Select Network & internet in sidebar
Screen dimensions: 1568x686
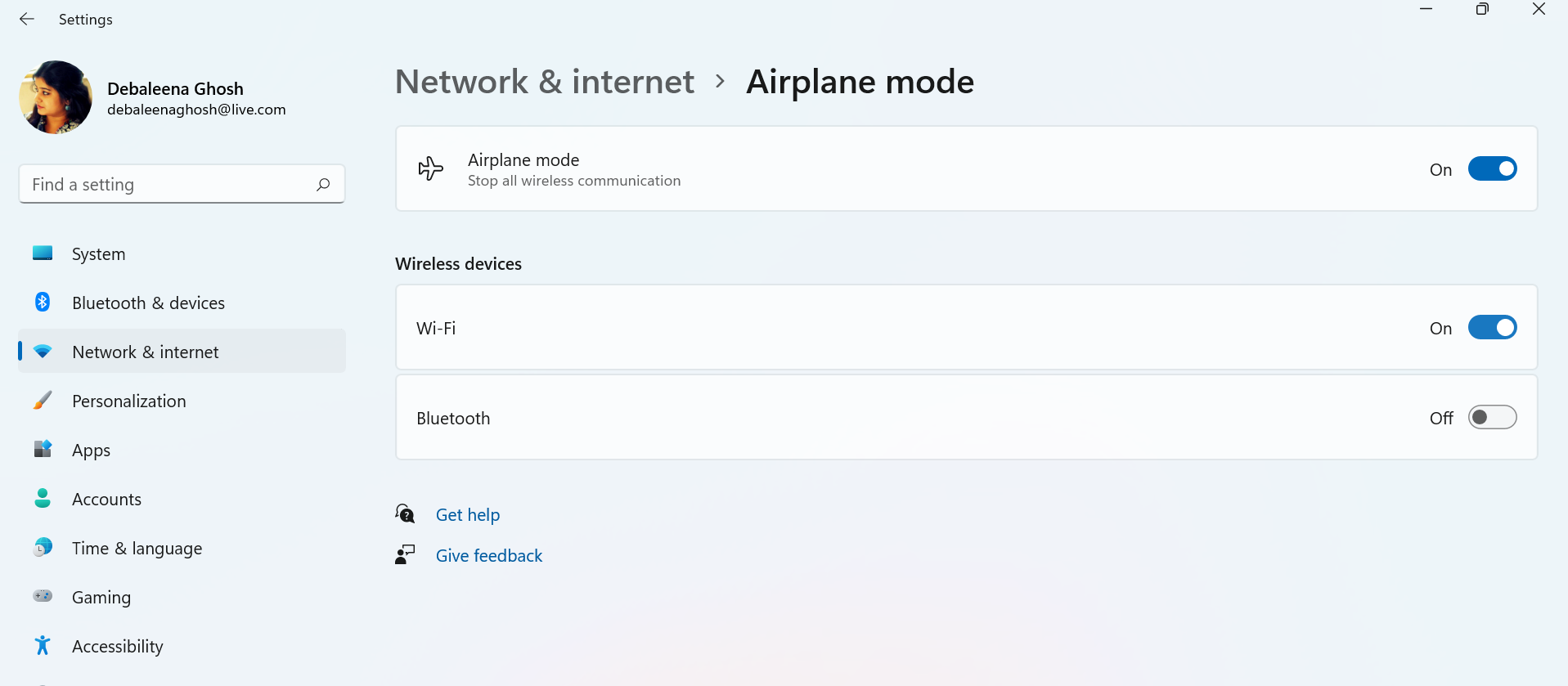(182, 352)
